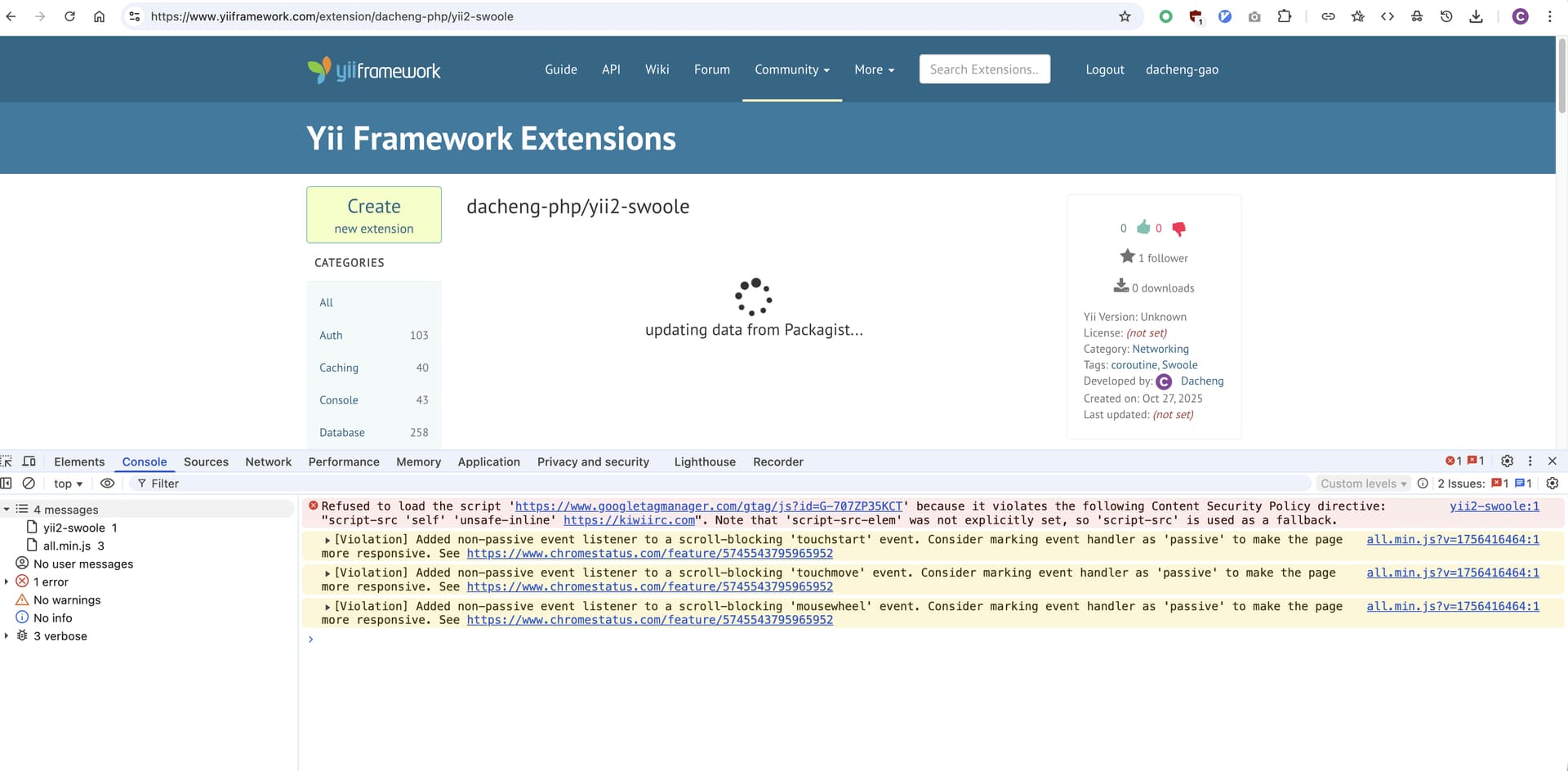This screenshot has width=1568, height=771.
Task: Open the Custom levels dropdown
Action: click(x=1363, y=484)
